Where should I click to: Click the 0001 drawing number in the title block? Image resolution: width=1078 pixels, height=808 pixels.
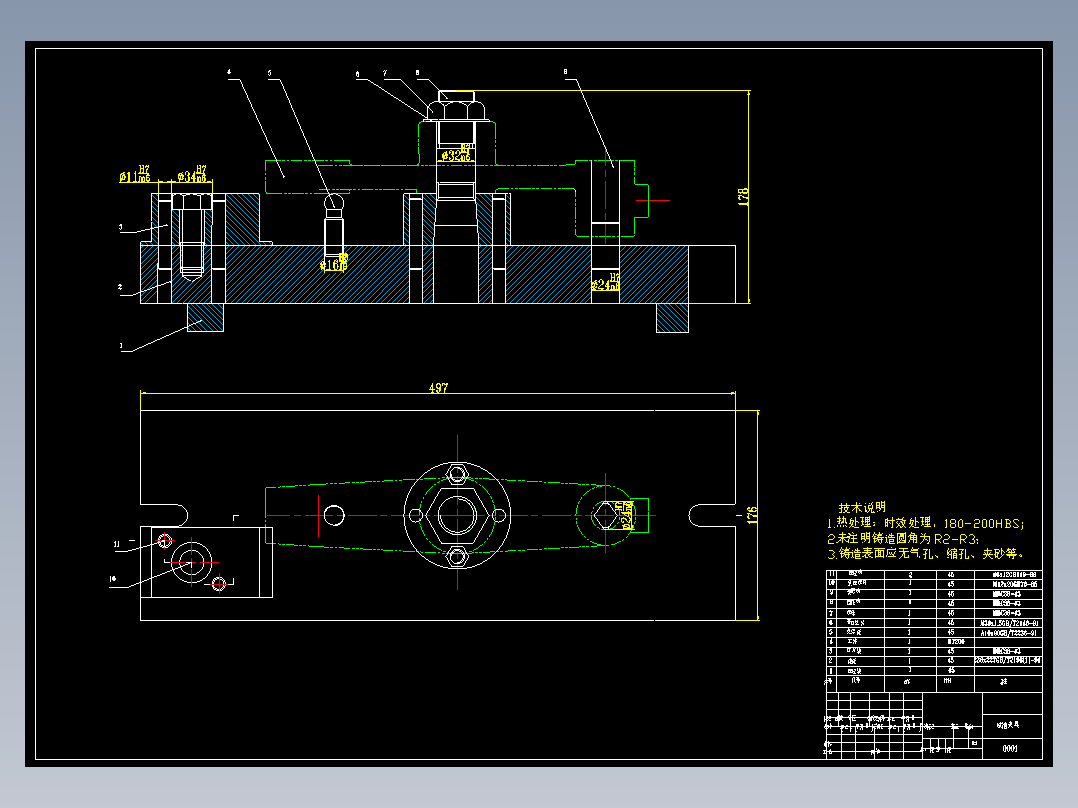1010,749
